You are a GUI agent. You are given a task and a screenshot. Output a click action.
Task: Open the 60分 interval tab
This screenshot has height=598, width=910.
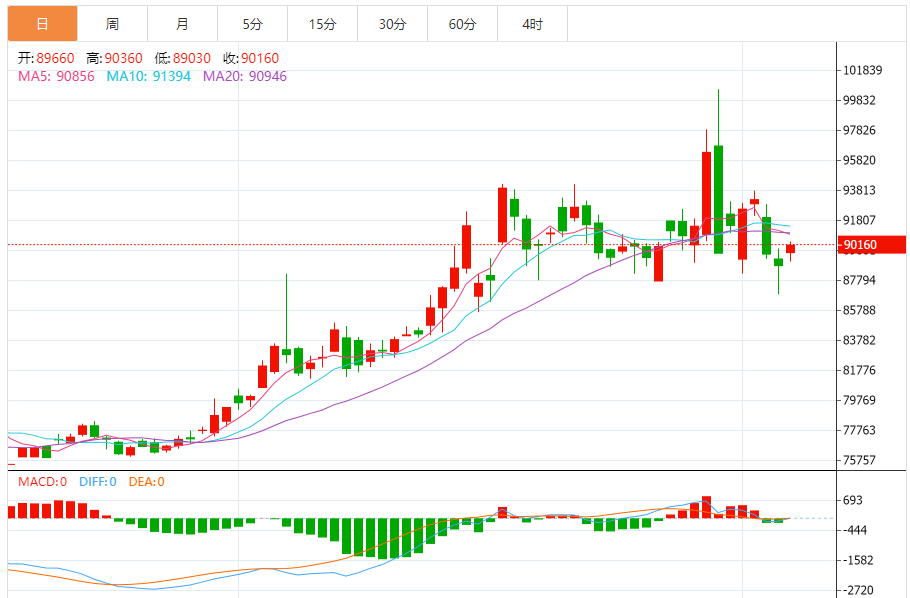point(462,24)
